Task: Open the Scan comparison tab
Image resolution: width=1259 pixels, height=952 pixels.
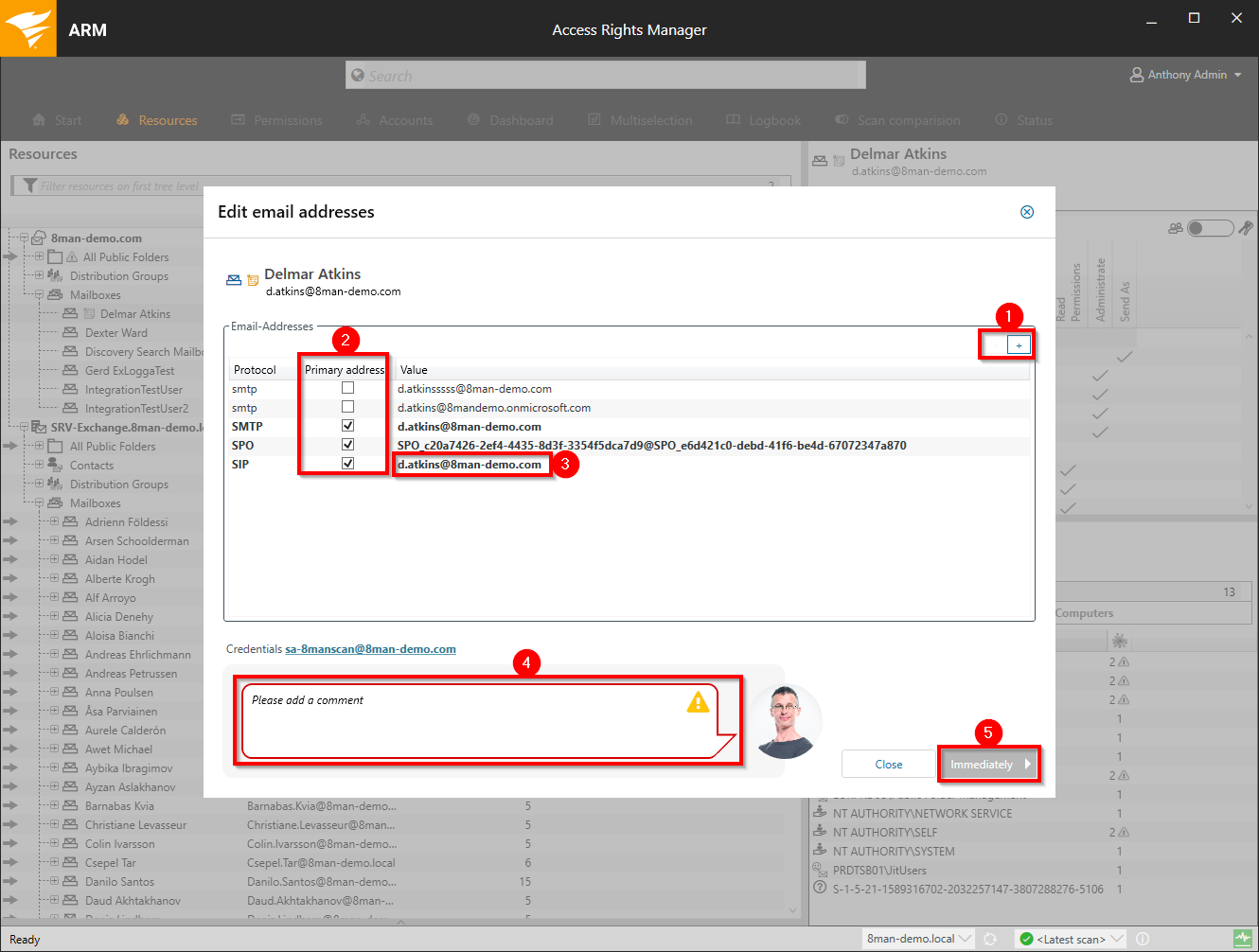Action: tap(897, 120)
